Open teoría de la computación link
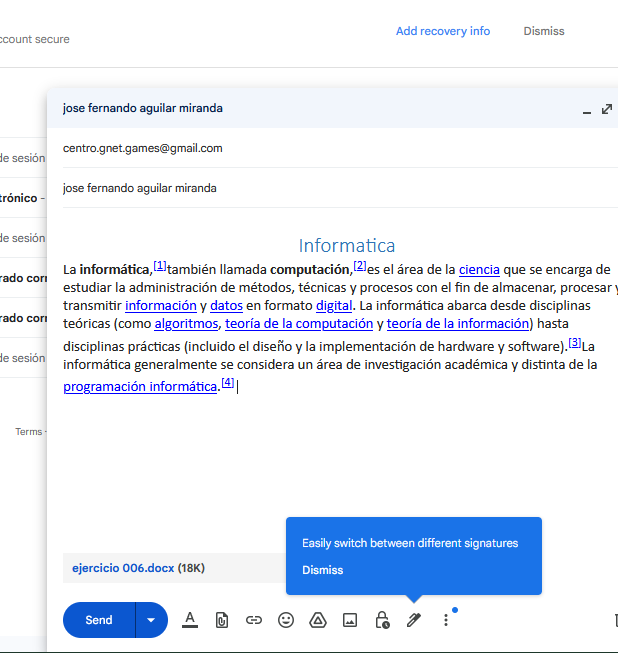618x653 pixels. tap(299, 324)
